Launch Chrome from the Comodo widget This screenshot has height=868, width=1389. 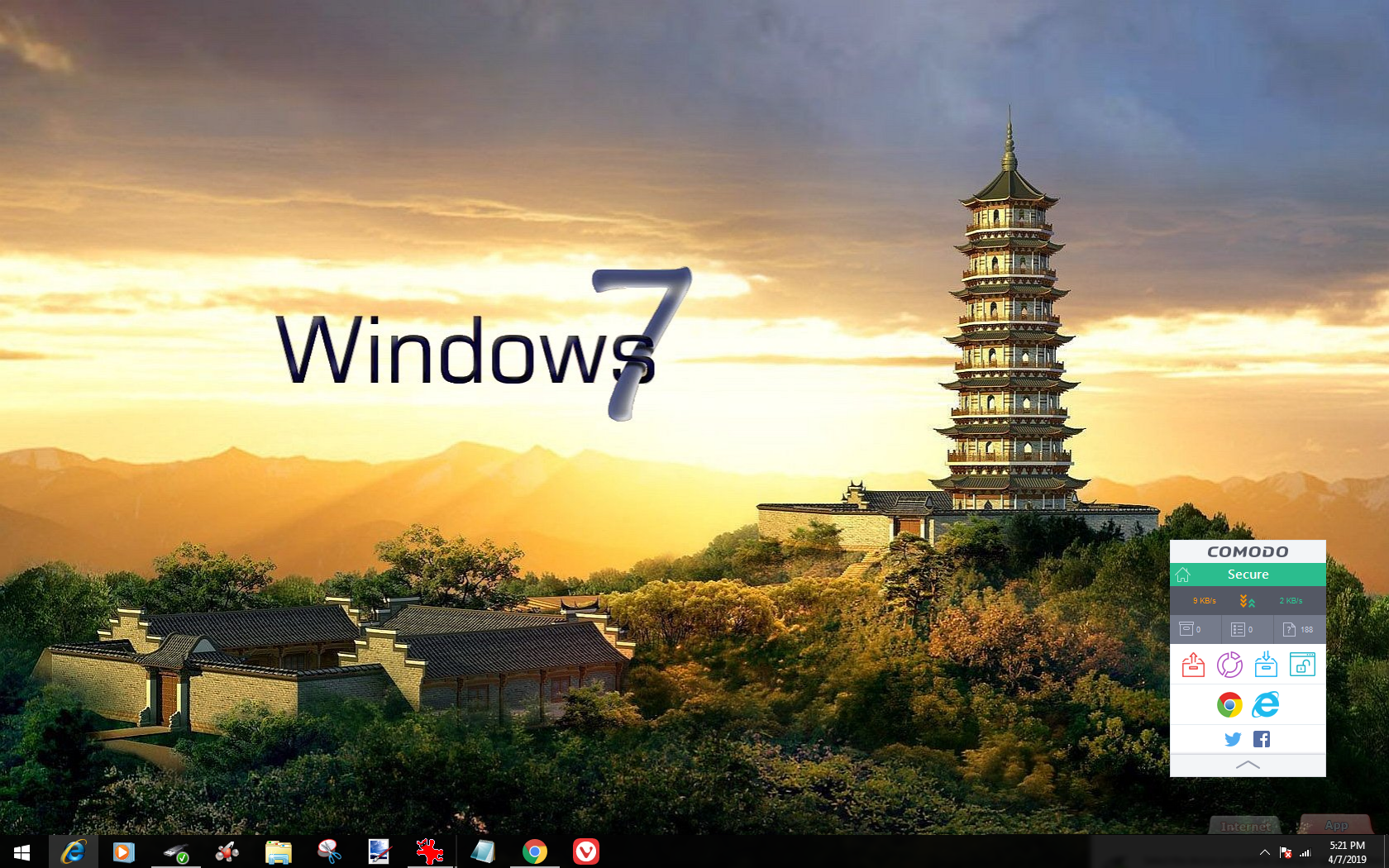(1229, 705)
